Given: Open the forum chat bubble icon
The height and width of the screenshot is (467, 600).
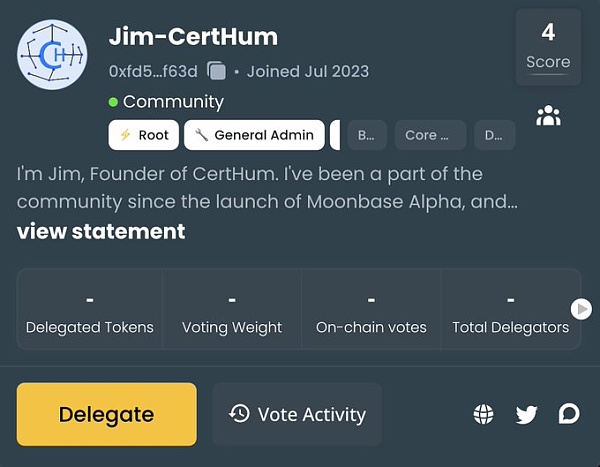Looking at the screenshot, I should 569,414.
